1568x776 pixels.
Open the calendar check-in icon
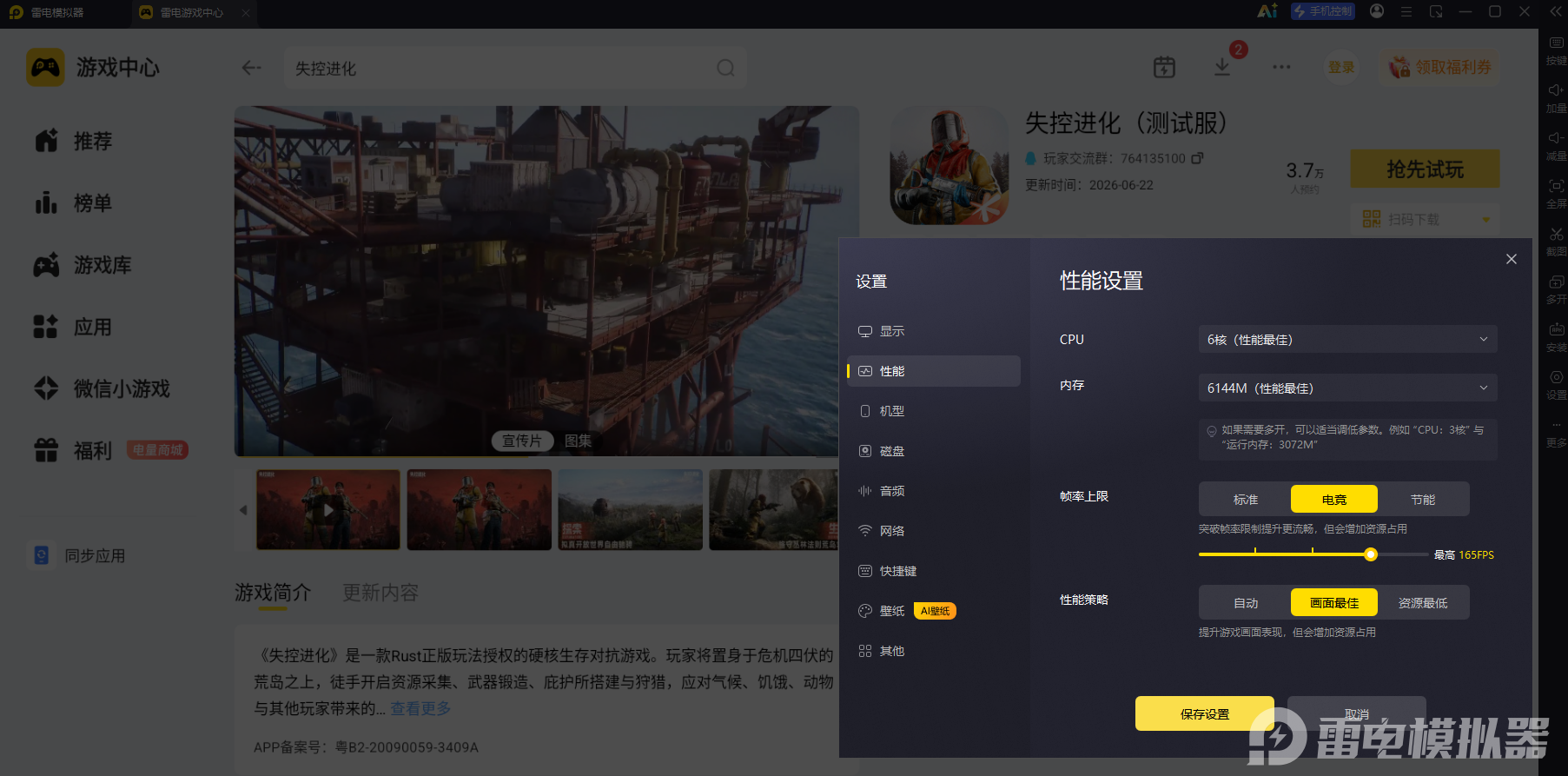point(1164,67)
